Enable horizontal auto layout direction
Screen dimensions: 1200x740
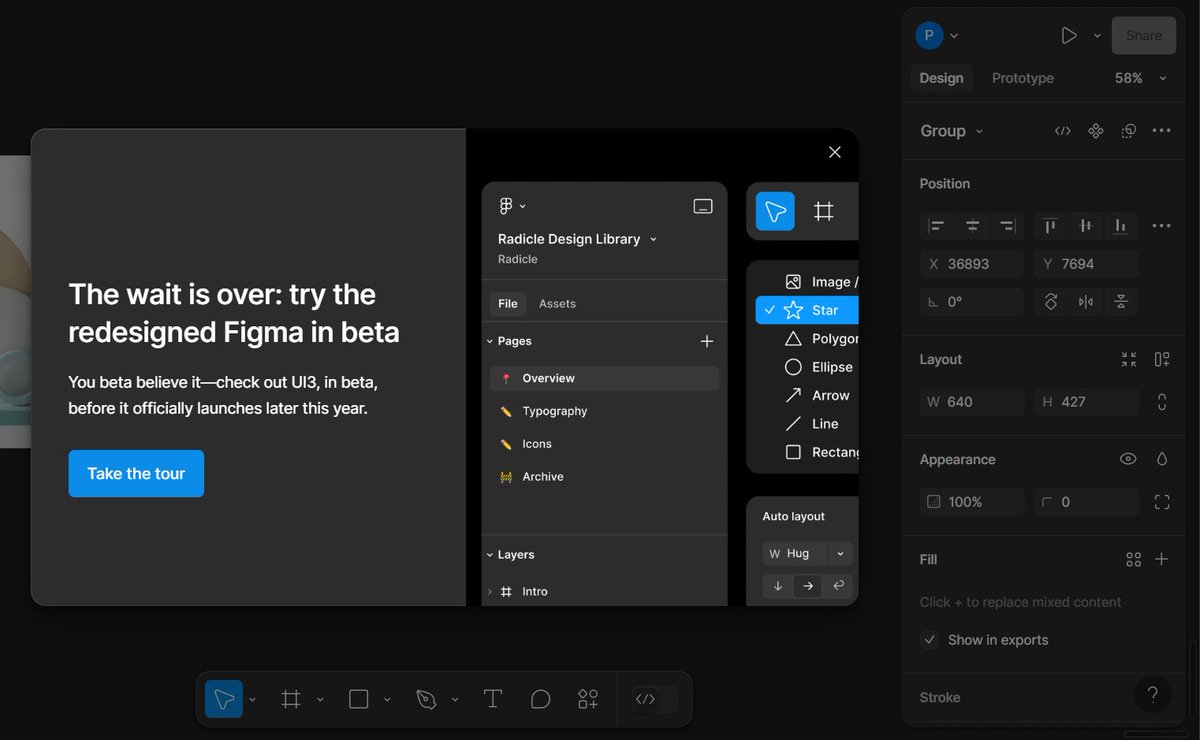point(808,586)
